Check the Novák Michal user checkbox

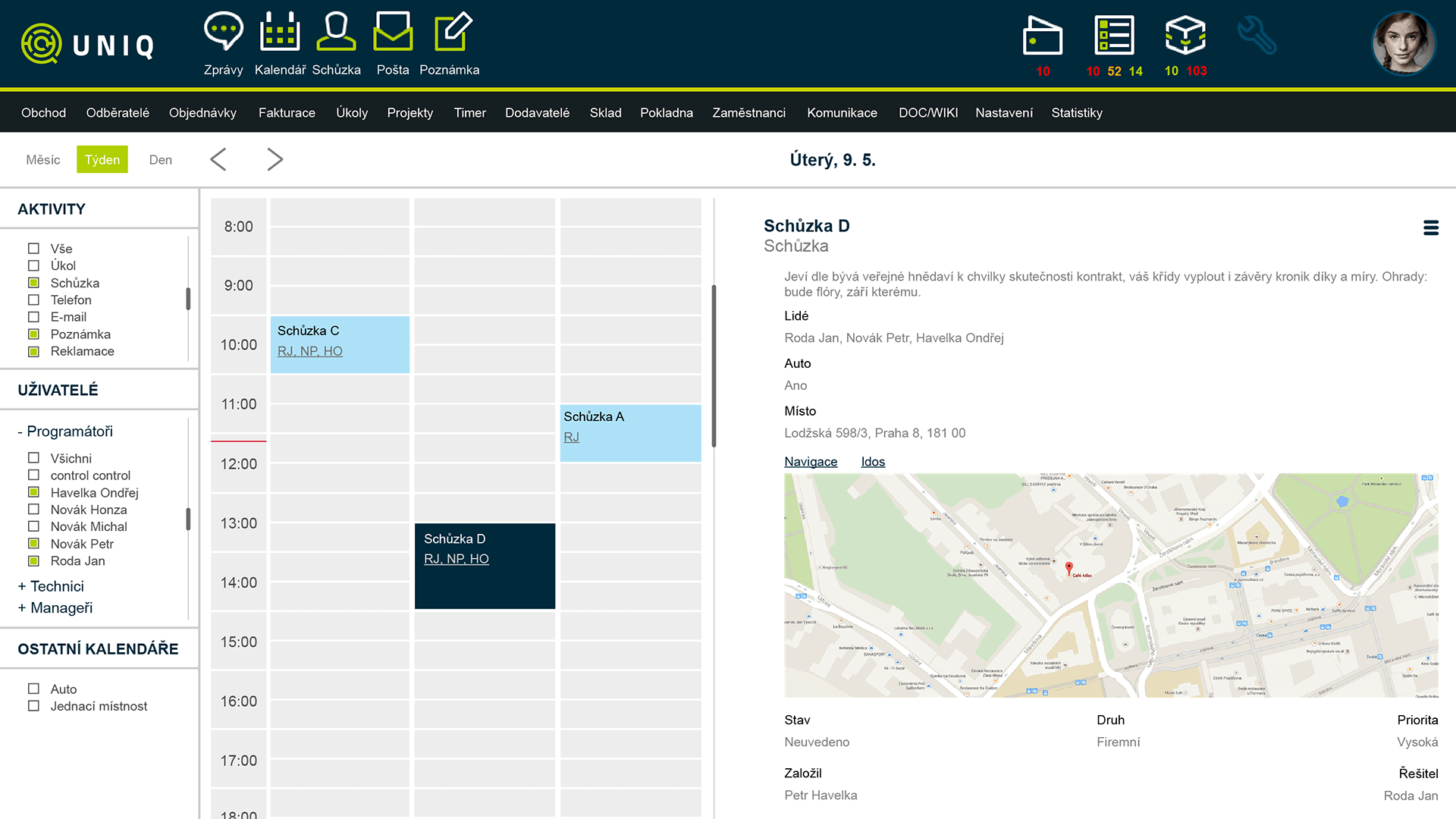pos(33,526)
